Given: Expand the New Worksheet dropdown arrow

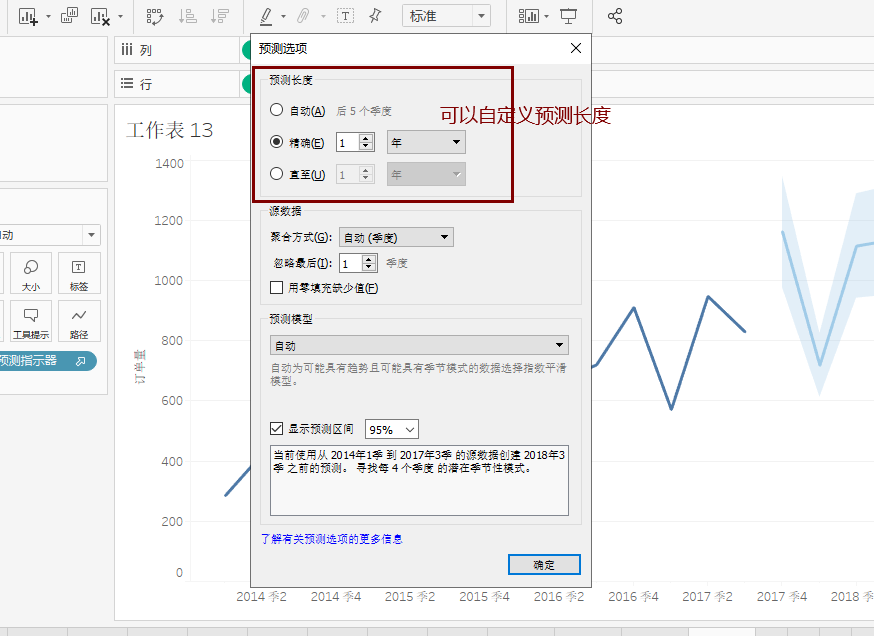Looking at the screenshot, I should (48, 17).
